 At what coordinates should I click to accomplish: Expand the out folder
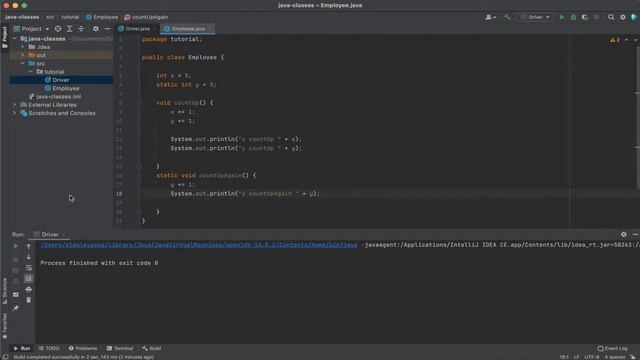click(x=22, y=55)
